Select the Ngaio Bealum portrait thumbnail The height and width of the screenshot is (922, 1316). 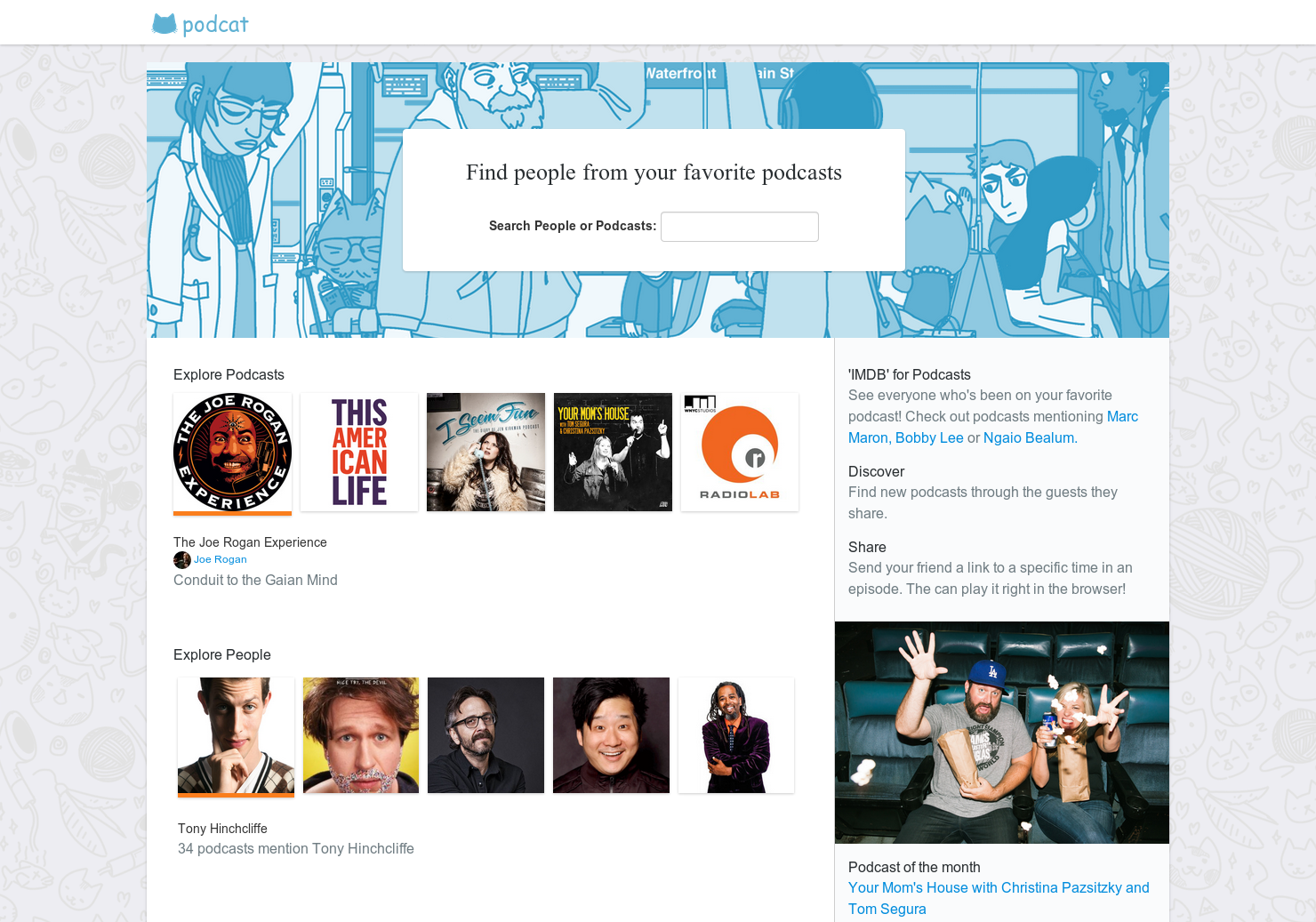[736, 735]
